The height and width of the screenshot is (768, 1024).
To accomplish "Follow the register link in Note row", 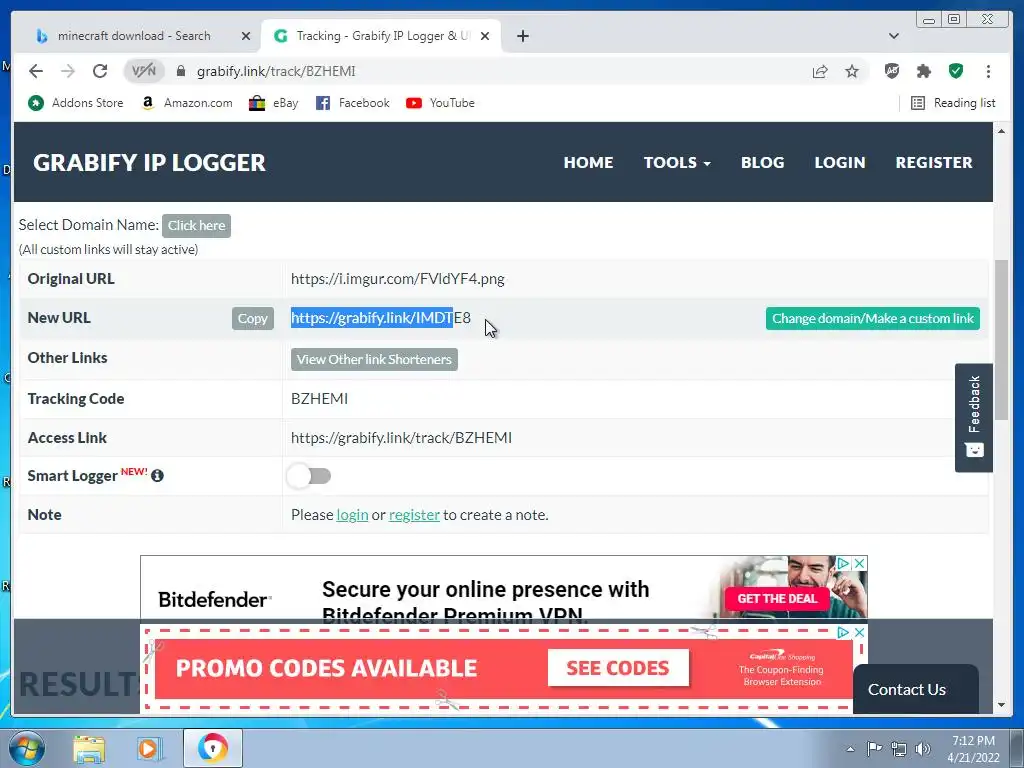I will [x=414, y=515].
